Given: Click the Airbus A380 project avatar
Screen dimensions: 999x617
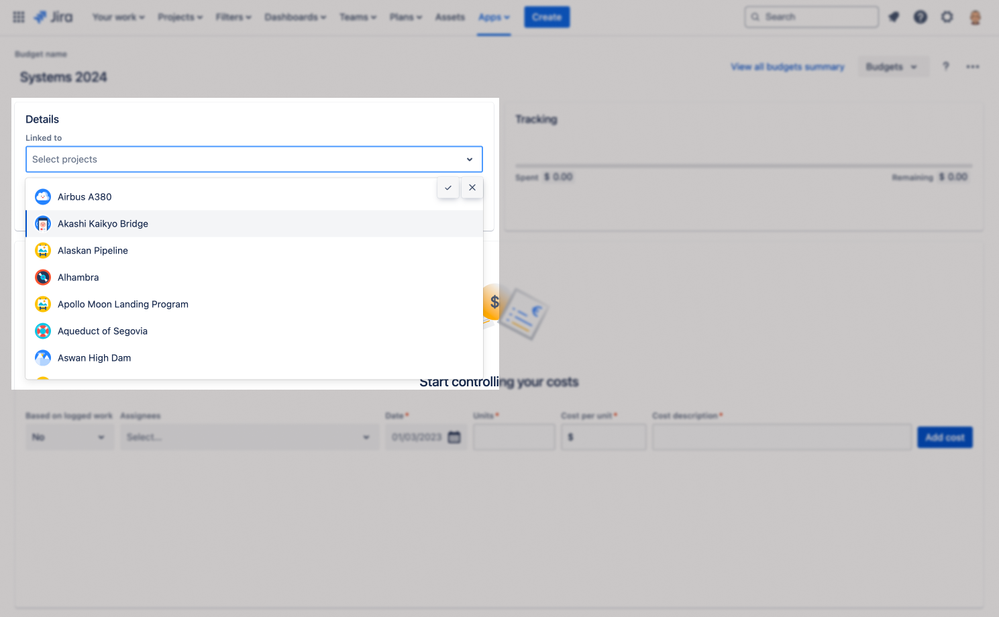Looking at the screenshot, I should tap(42, 196).
